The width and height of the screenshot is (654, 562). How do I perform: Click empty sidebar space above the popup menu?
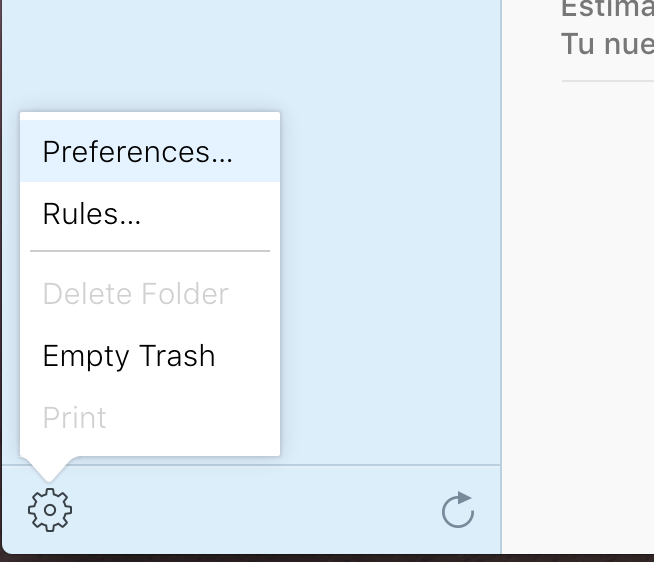250,54
